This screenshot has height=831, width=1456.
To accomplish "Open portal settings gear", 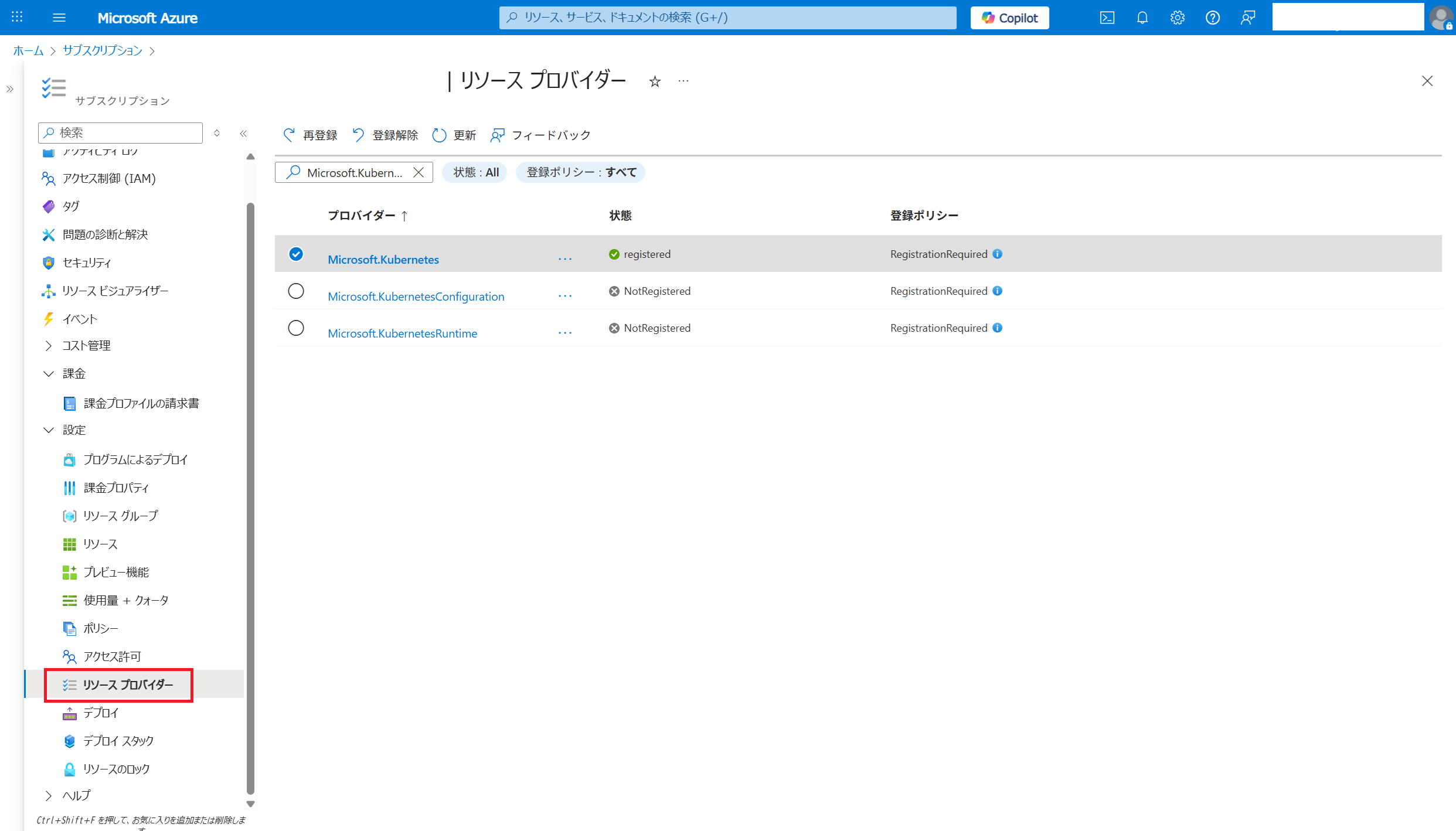I will pyautogui.click(x=1178, y=18).
